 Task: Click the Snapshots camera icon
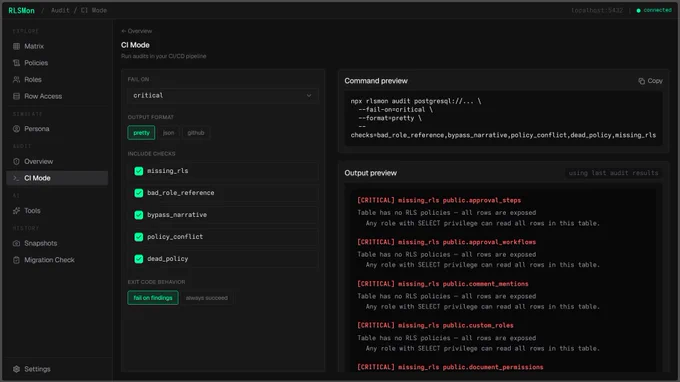(16, 243)
